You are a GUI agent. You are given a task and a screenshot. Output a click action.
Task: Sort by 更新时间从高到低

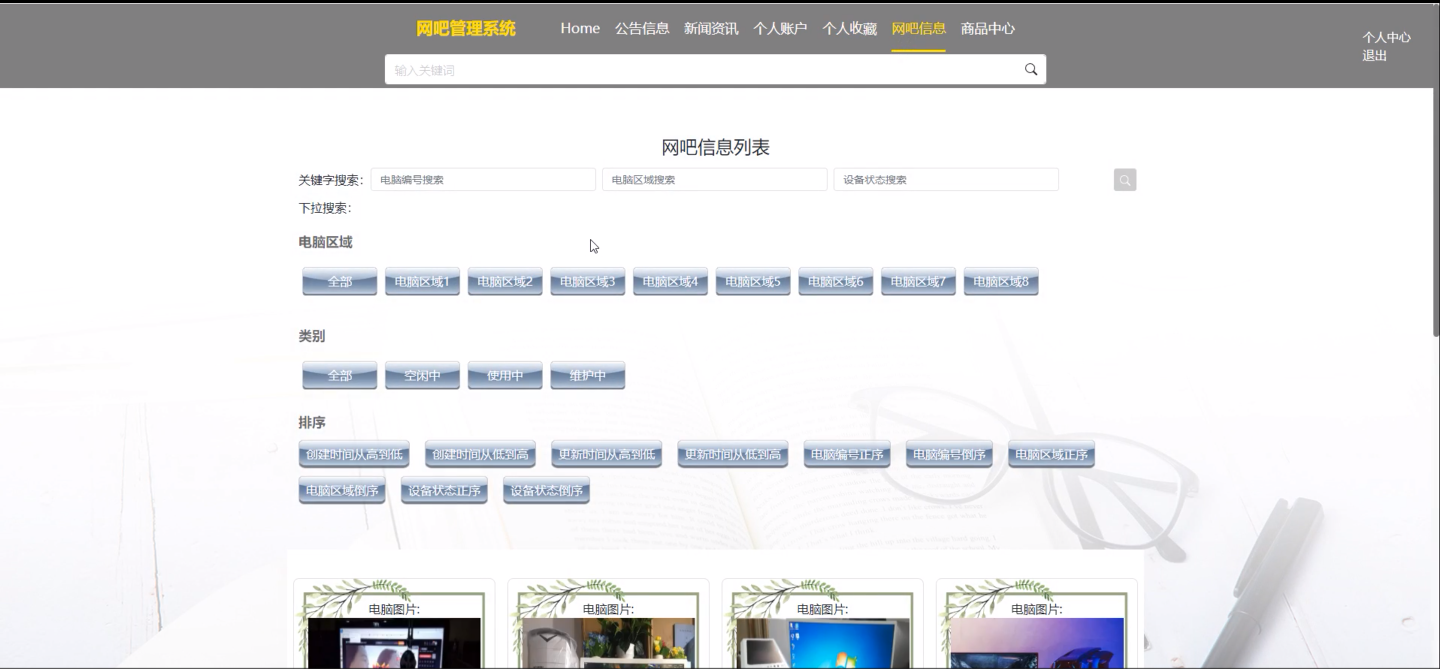pyautogui.click(x=607, y=455)
